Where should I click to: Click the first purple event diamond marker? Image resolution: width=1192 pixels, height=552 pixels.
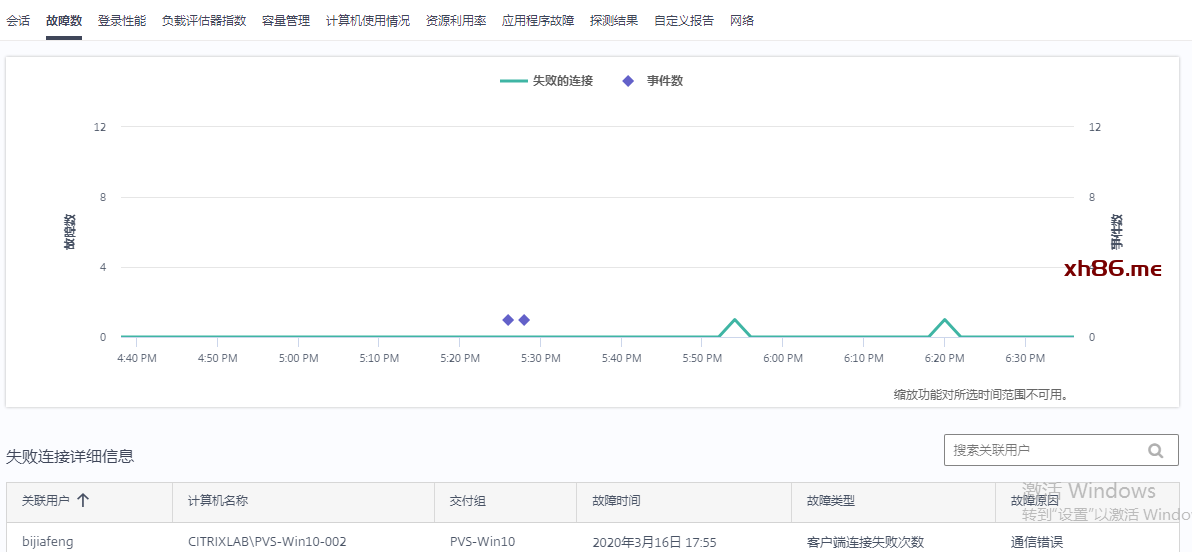click(x=508, y=320)
